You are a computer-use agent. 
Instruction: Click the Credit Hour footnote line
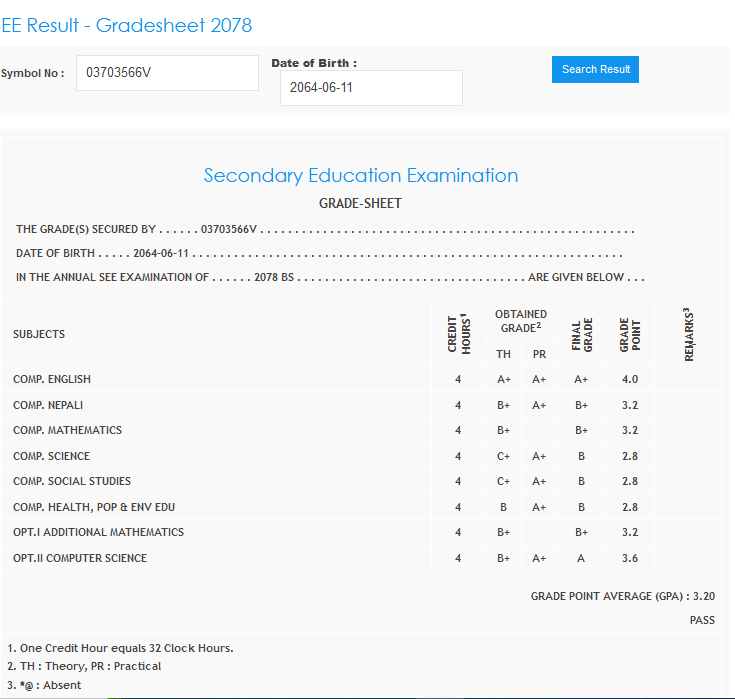pos(120,648)
